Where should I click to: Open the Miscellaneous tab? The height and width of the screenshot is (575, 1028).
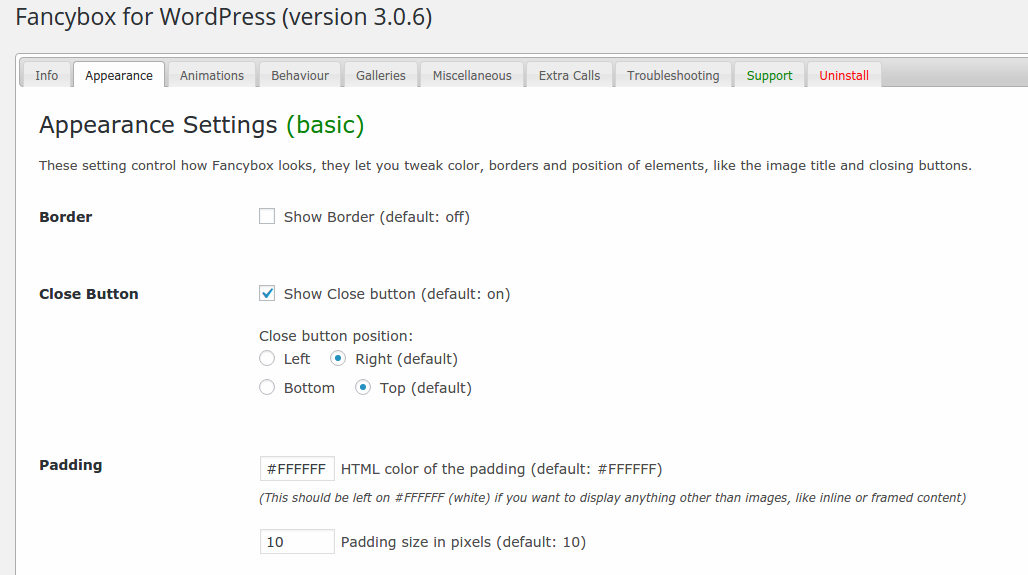pos(472,75)
